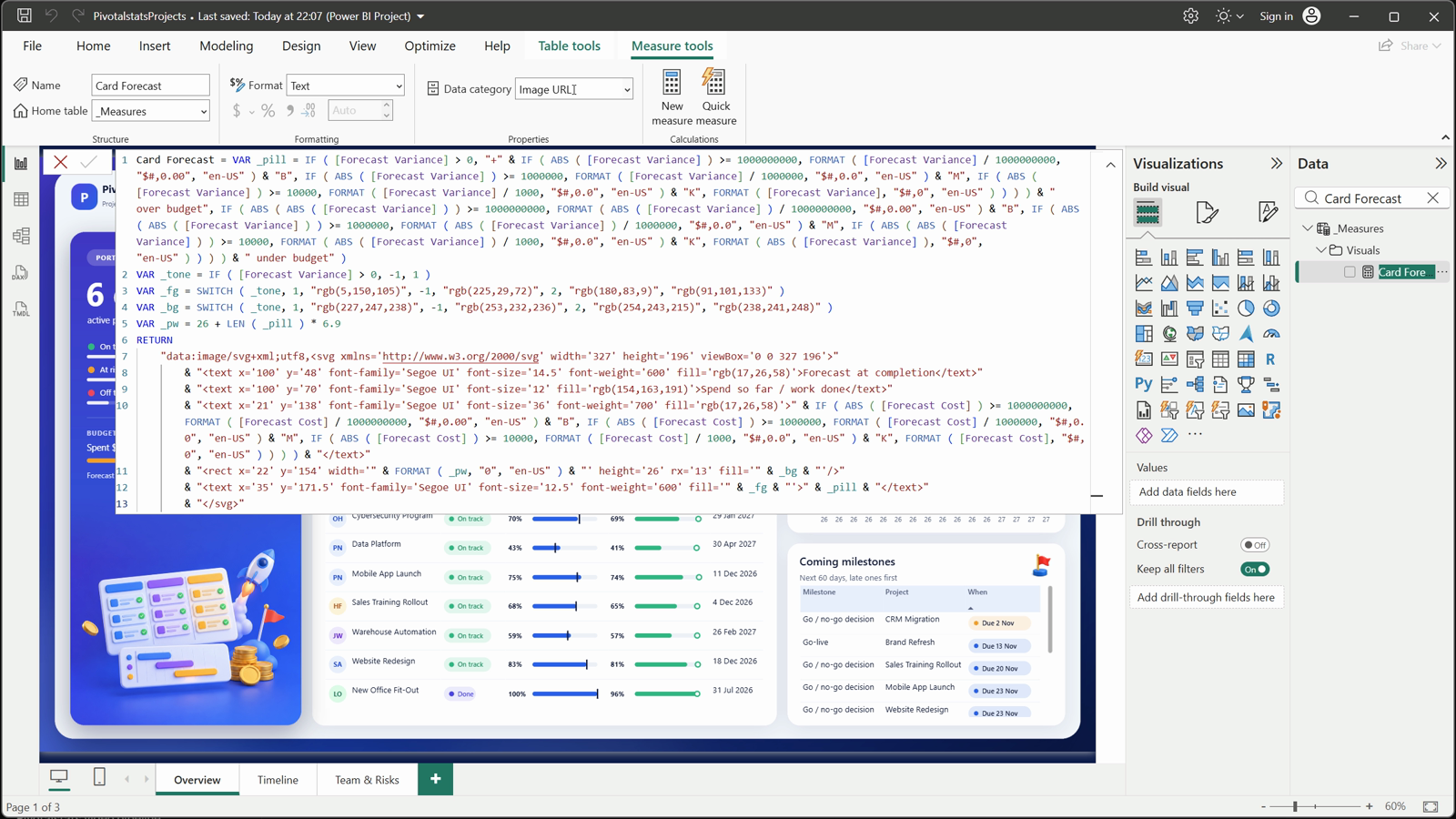The image size is (1456, 819).
Task: Switch to Table view in sidebar
Action: [x=21, y=200]
